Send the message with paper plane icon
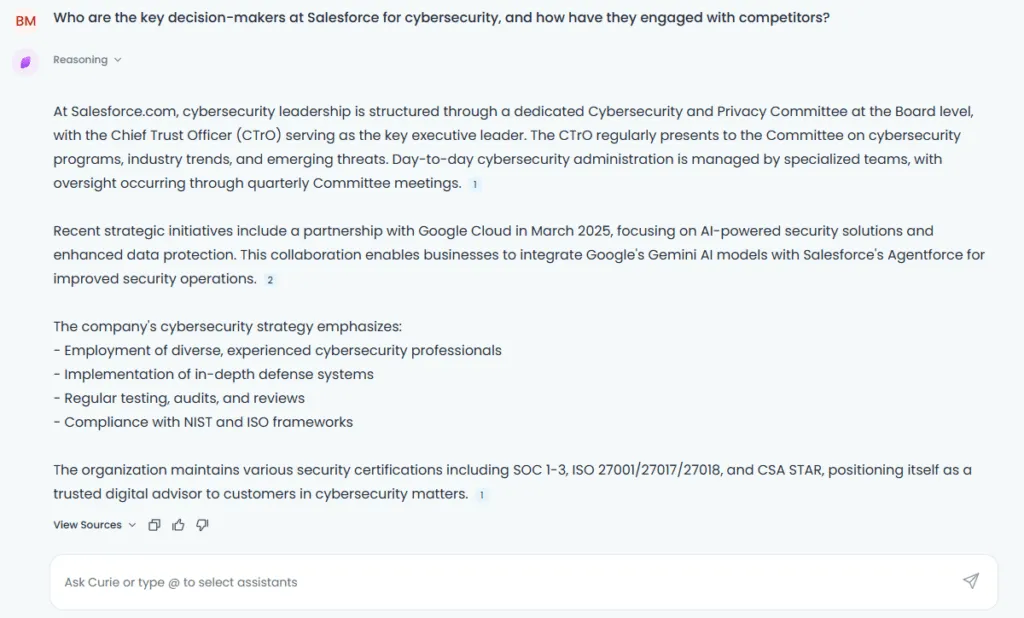Viewport: 1024px width, 618px height. 971,581
